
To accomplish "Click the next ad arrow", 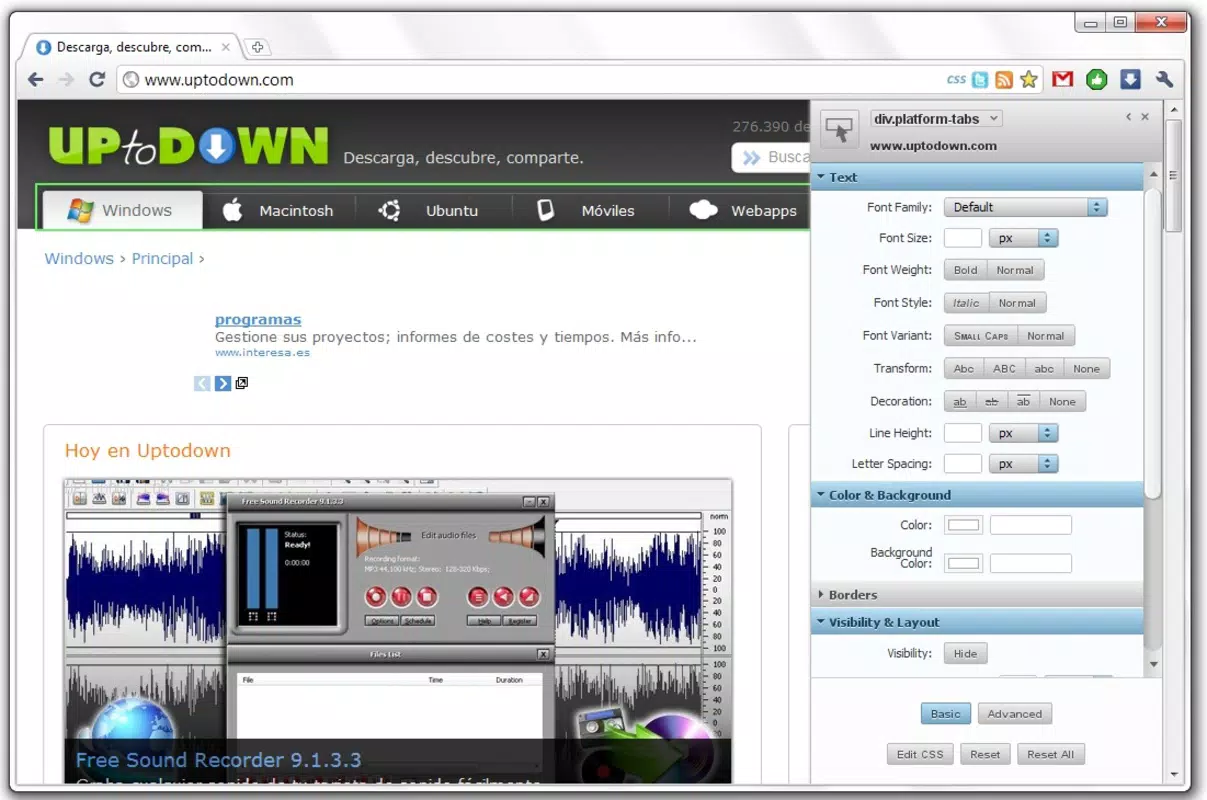I will pos(222,383).
